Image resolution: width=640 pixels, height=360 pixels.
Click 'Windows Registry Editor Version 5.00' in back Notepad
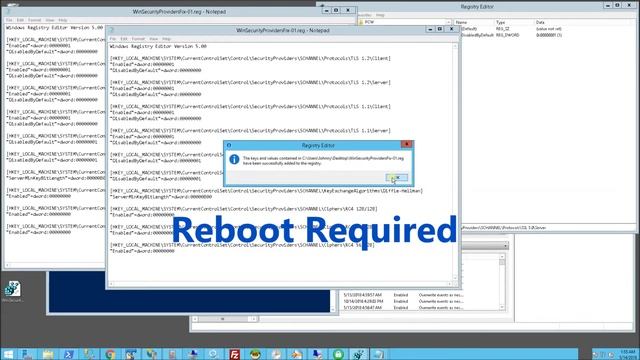(55, 28)
